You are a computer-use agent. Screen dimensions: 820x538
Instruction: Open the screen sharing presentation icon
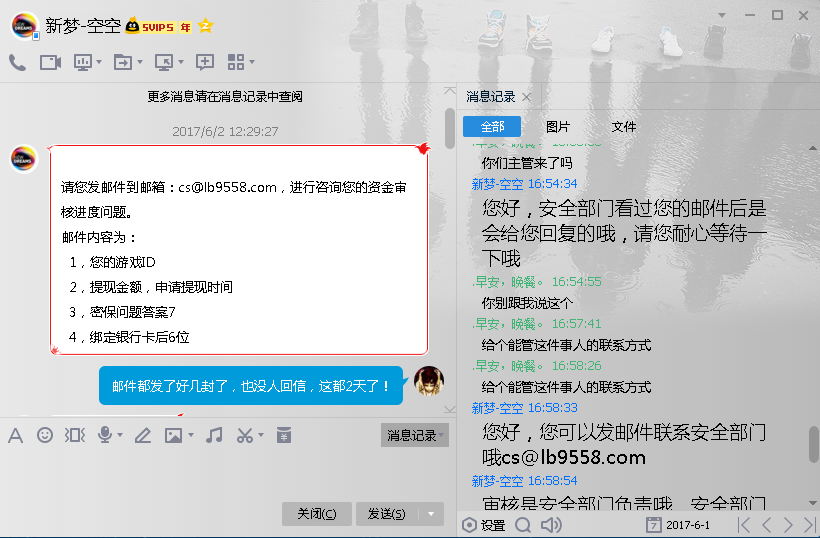[x=83, y=63]
